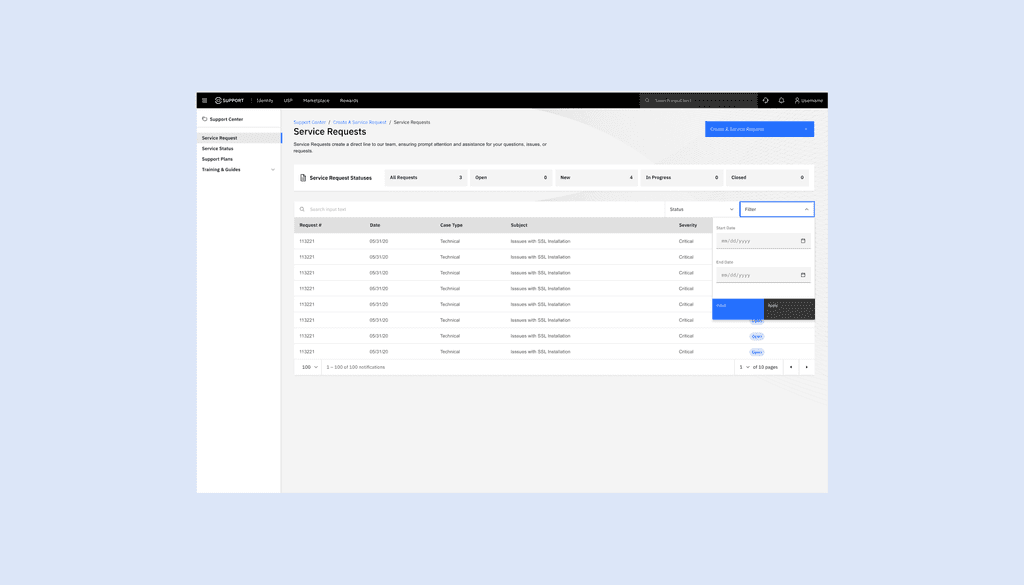
Task: Collapse the Filter dropdown
Action: point(776,209)
